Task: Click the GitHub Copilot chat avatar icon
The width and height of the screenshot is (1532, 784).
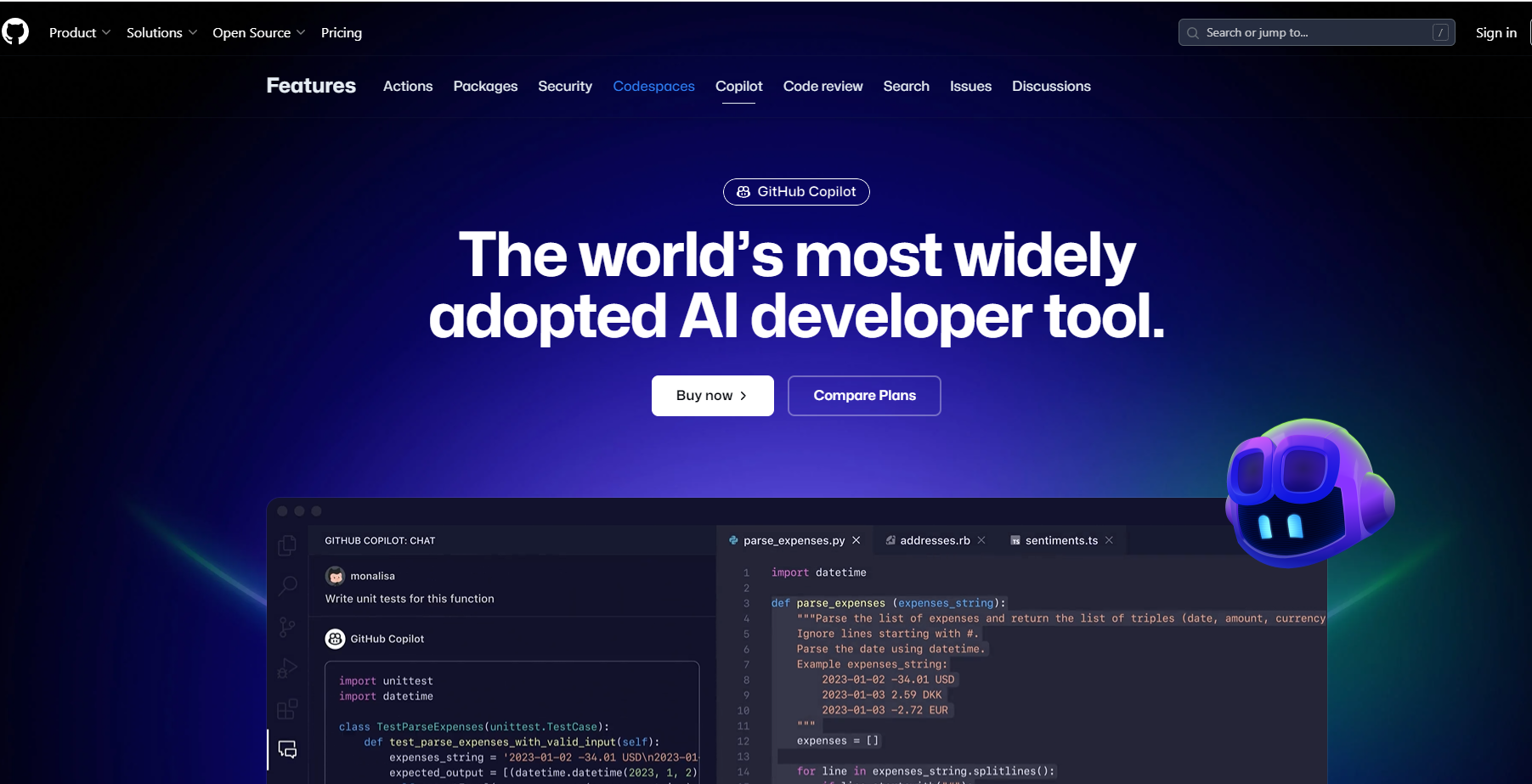Action: pyautogui.click(x=336, y=639)
